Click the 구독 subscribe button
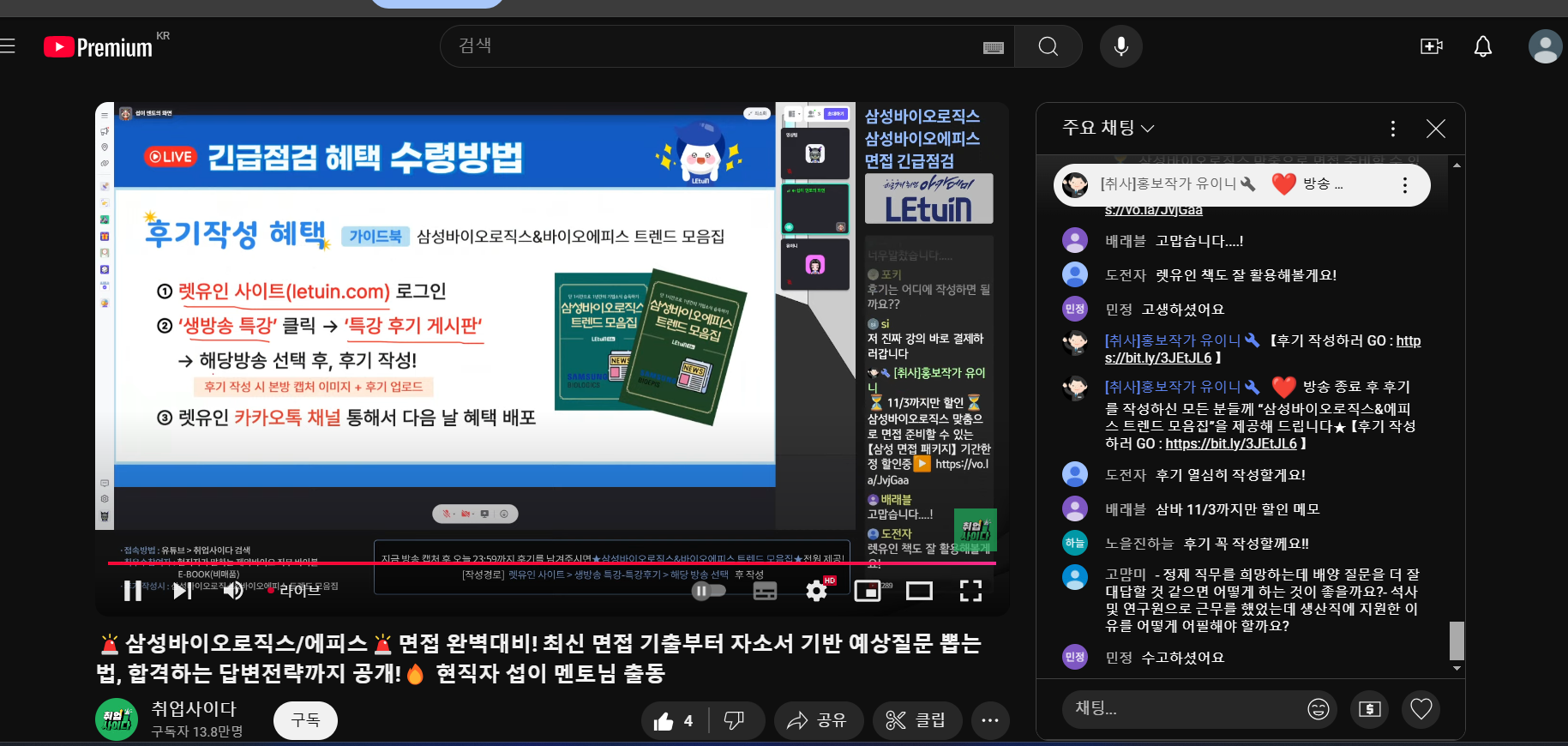 305,720
